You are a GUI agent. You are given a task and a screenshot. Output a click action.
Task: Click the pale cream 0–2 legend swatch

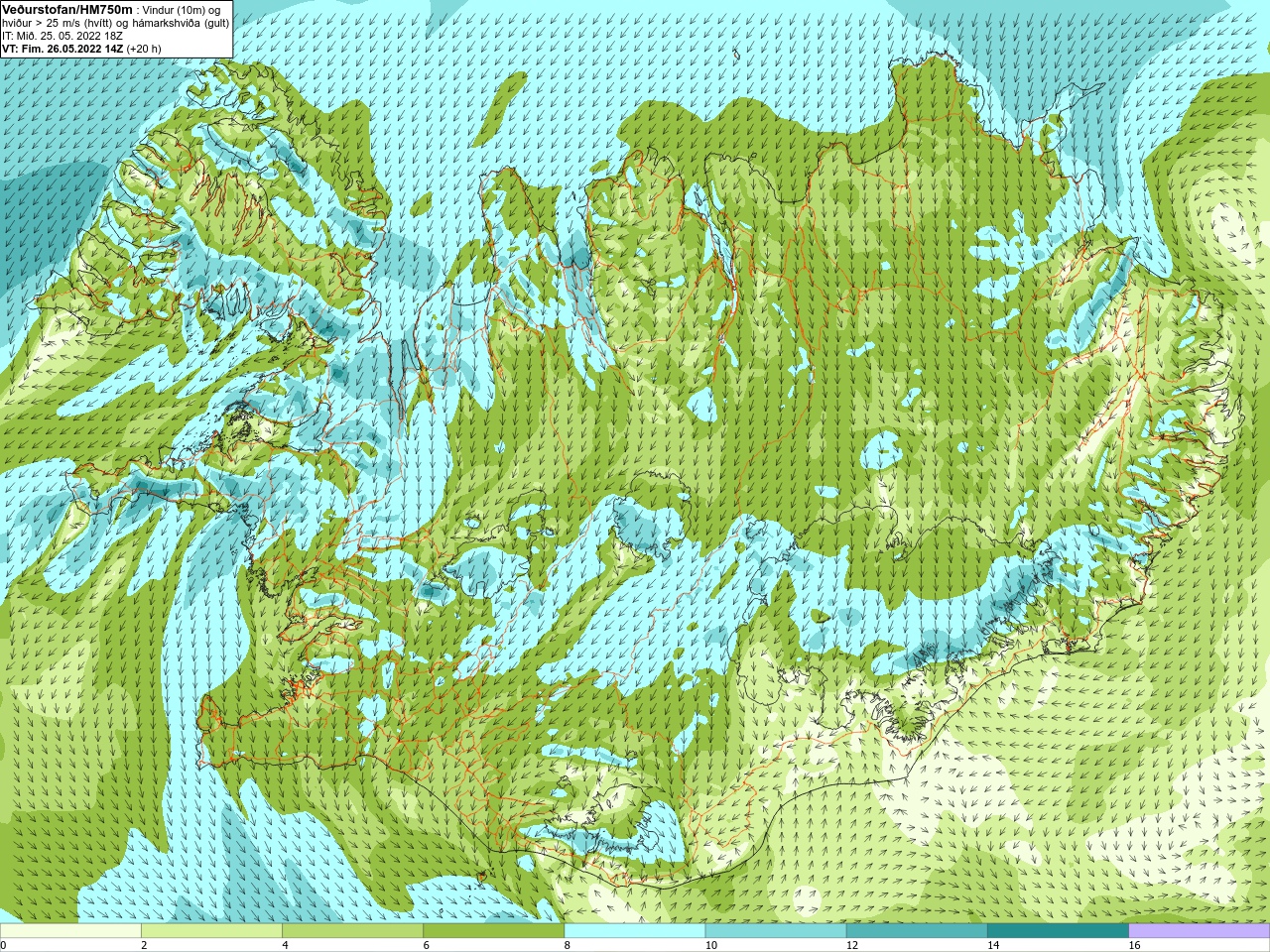point(70,931)
